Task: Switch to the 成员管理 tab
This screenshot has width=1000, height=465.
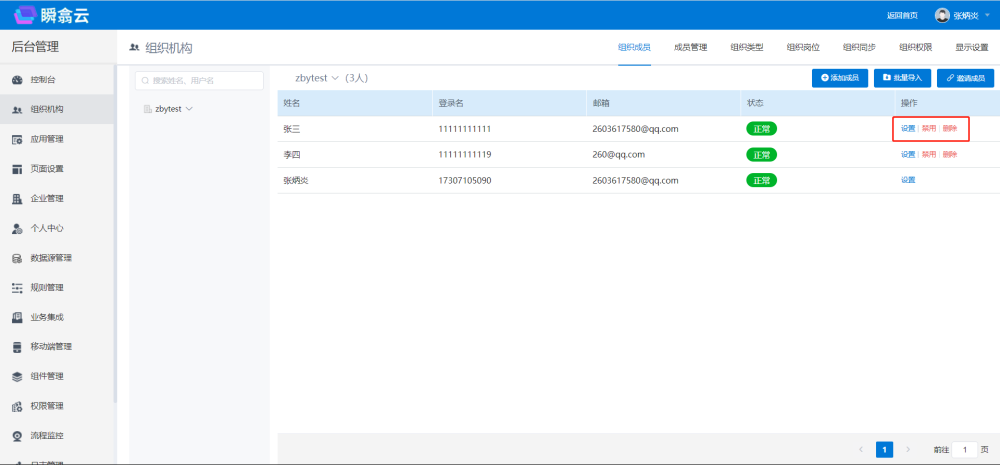Action: [690, 47]
